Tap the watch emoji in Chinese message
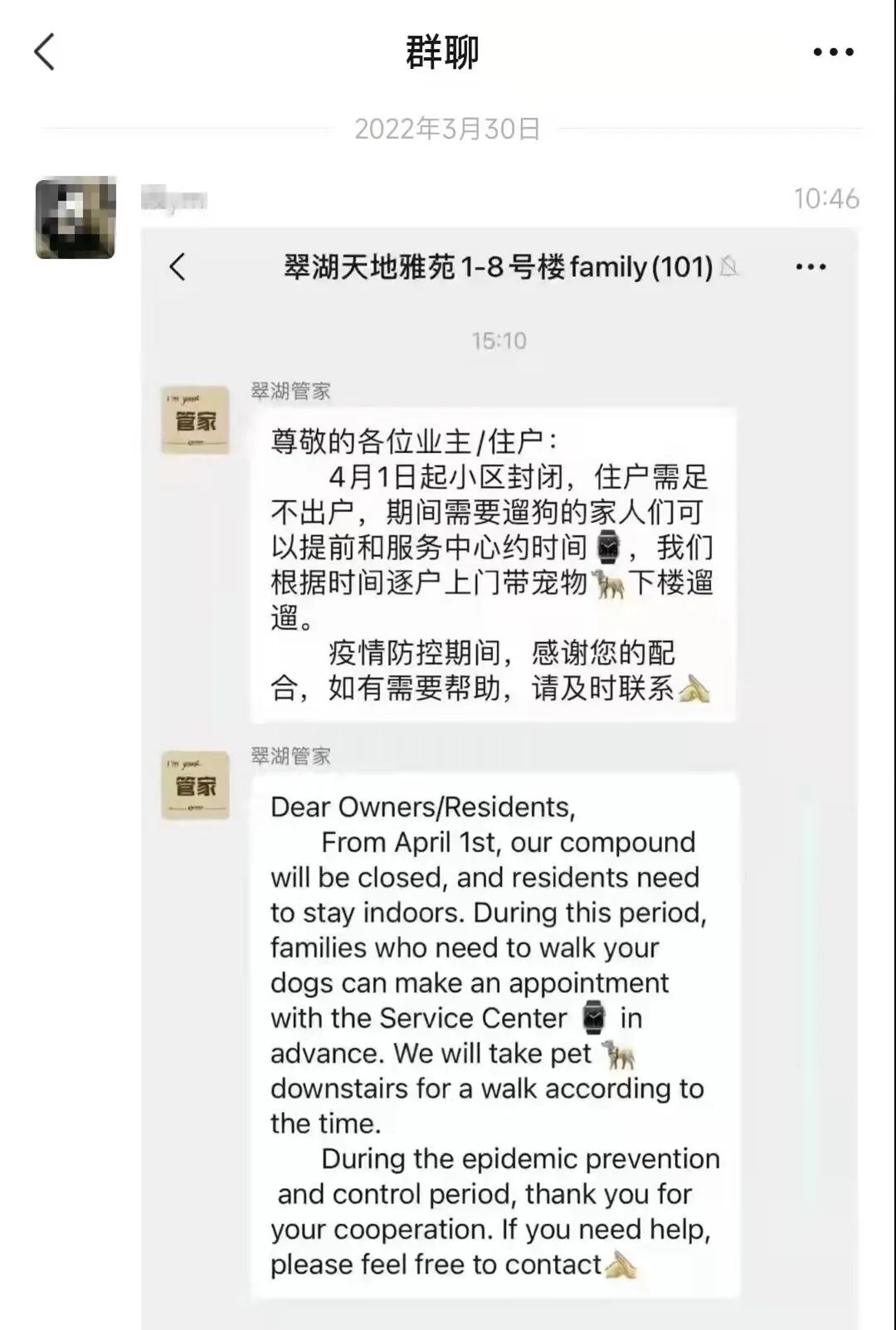The height and width of the screenshot is (1330, 896). pyautogui.click(x=609, y=547)
